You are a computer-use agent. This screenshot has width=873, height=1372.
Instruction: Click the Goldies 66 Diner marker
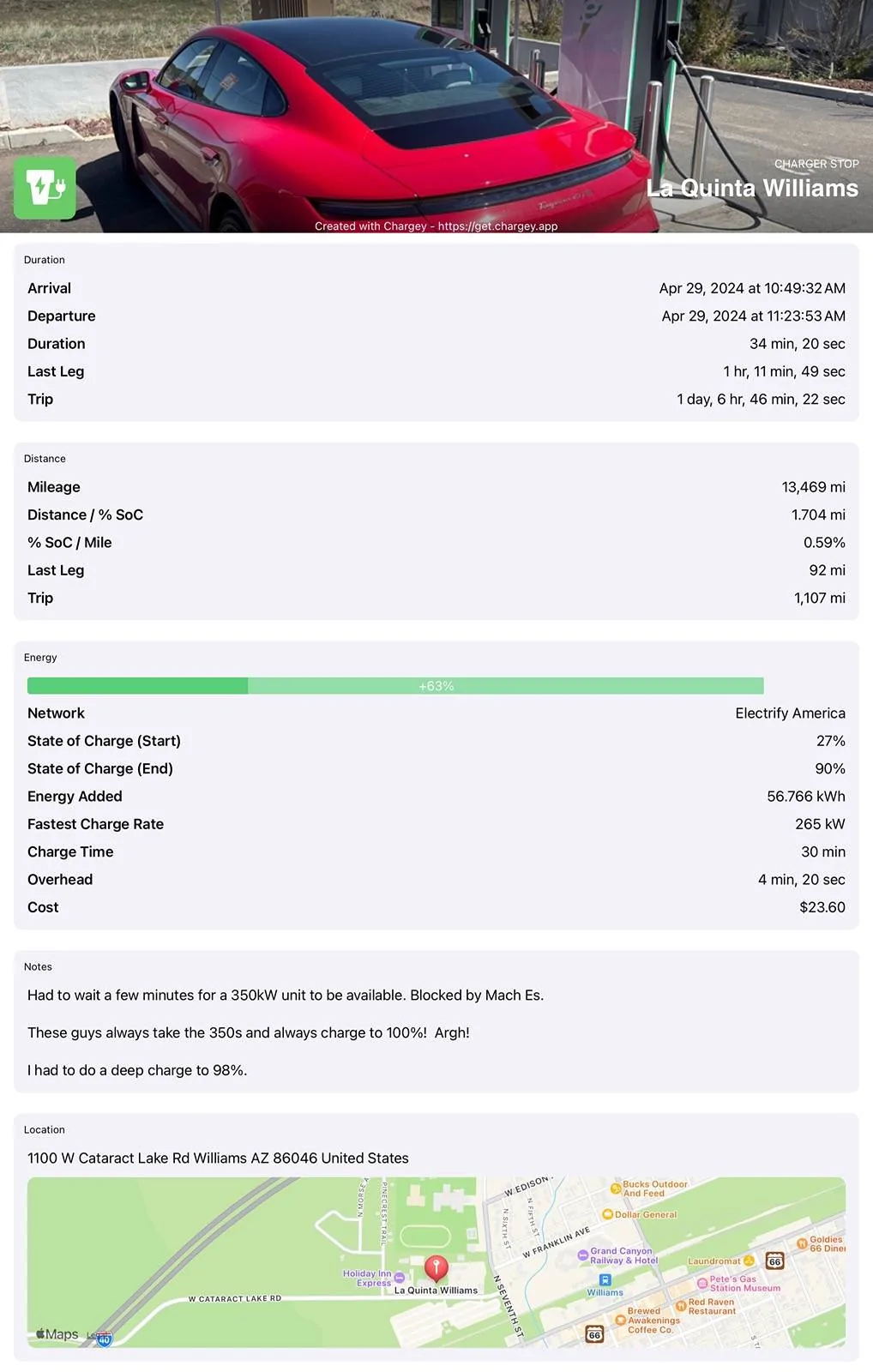coord(802,1241)
